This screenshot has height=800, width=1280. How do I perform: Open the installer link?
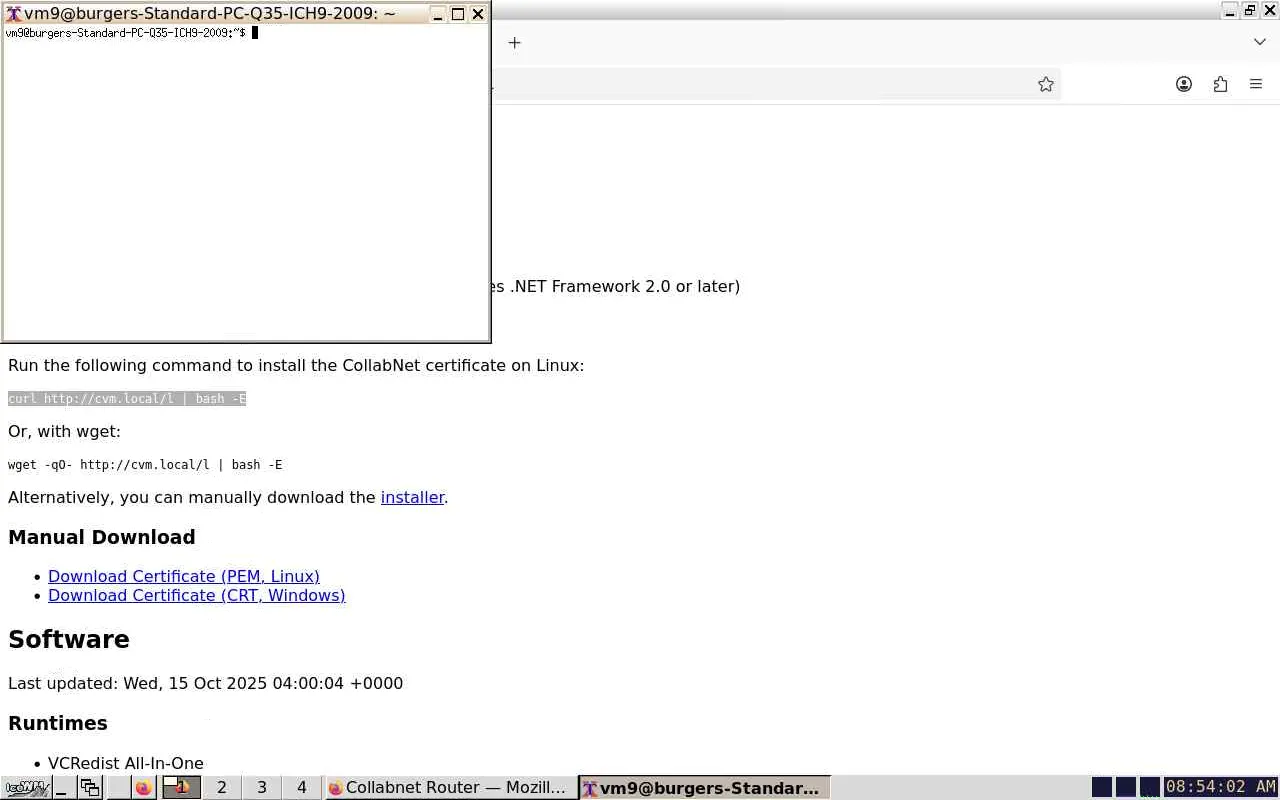click(x=412, y=497)
